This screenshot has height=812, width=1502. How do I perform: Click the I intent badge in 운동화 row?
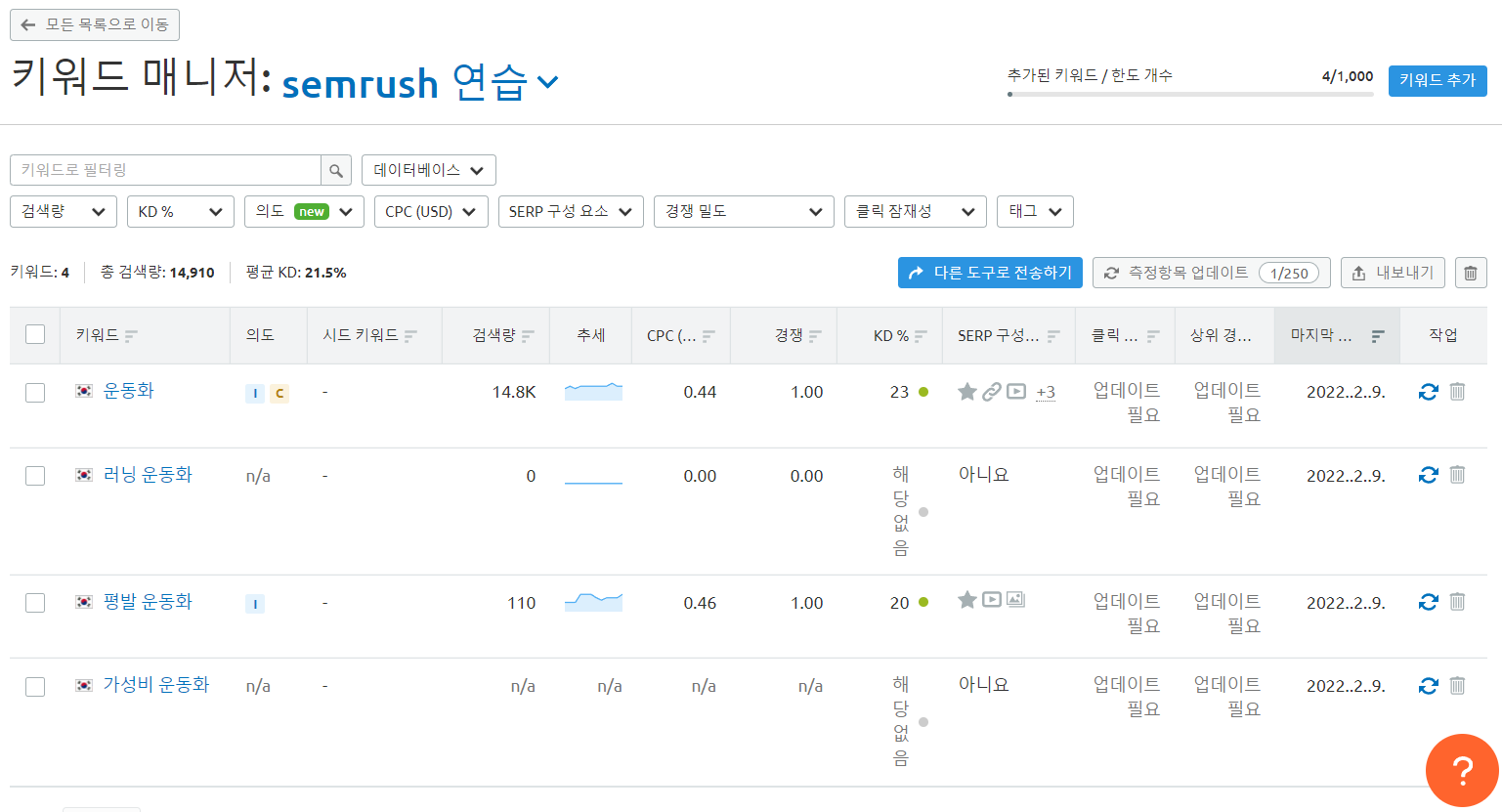point(255,394)
